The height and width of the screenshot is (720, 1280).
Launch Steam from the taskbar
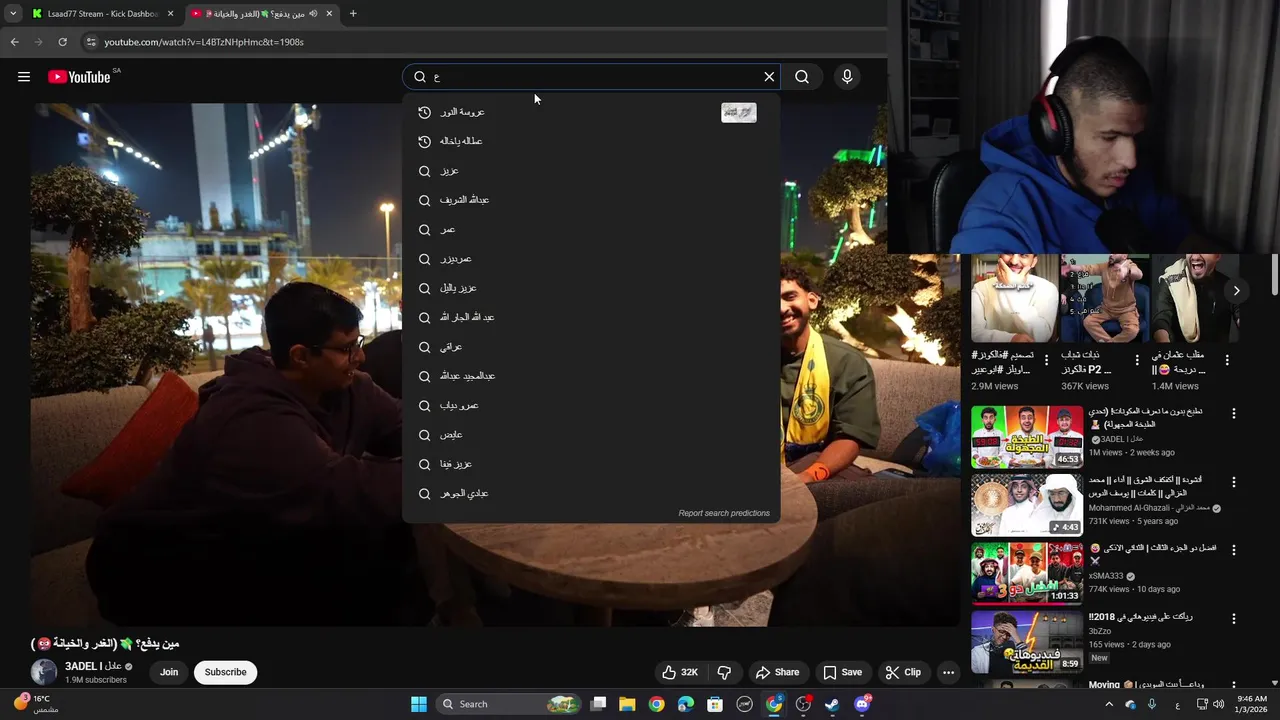pos(832,704)
